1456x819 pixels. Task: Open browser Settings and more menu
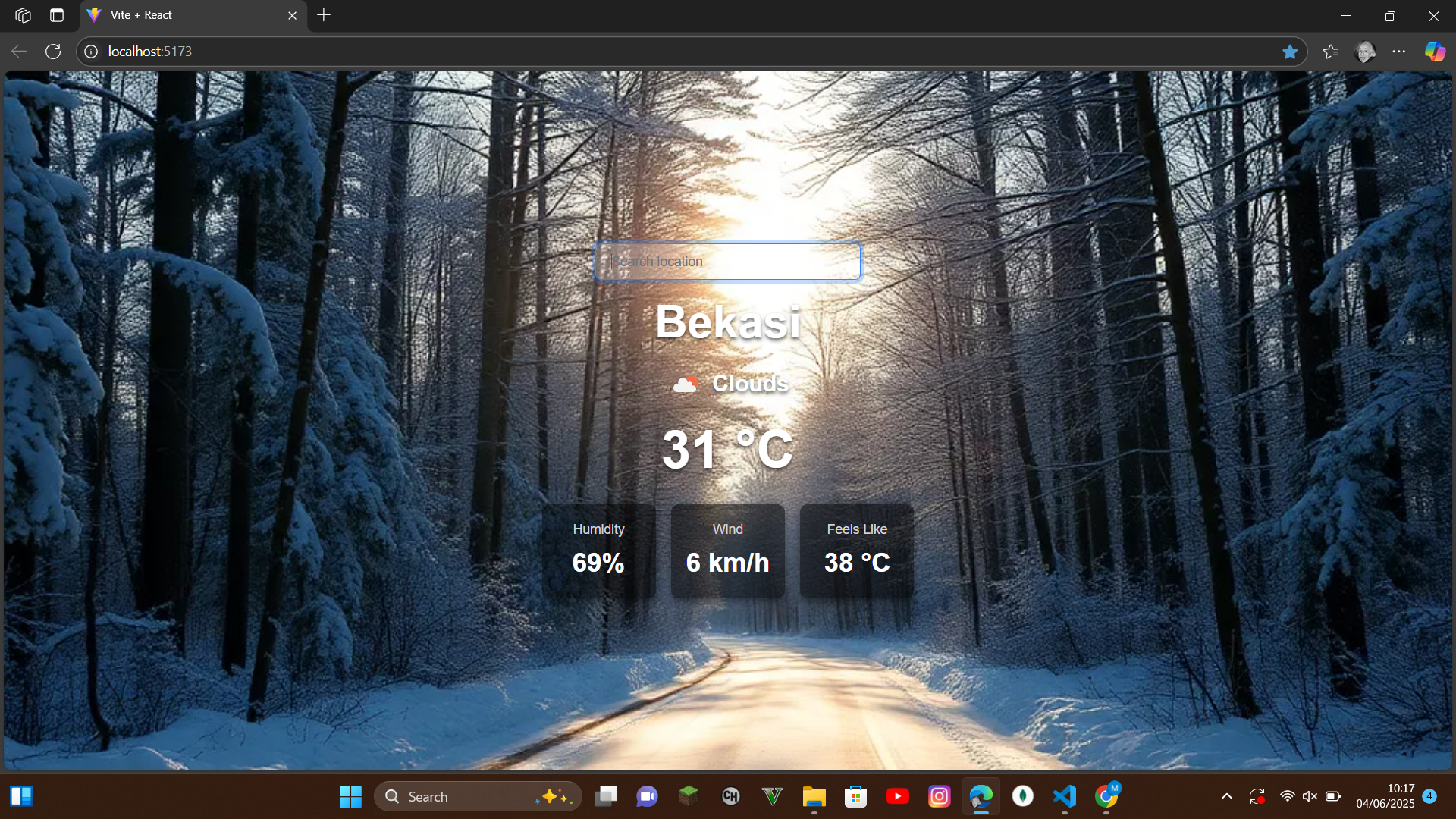pos(1399,52)
